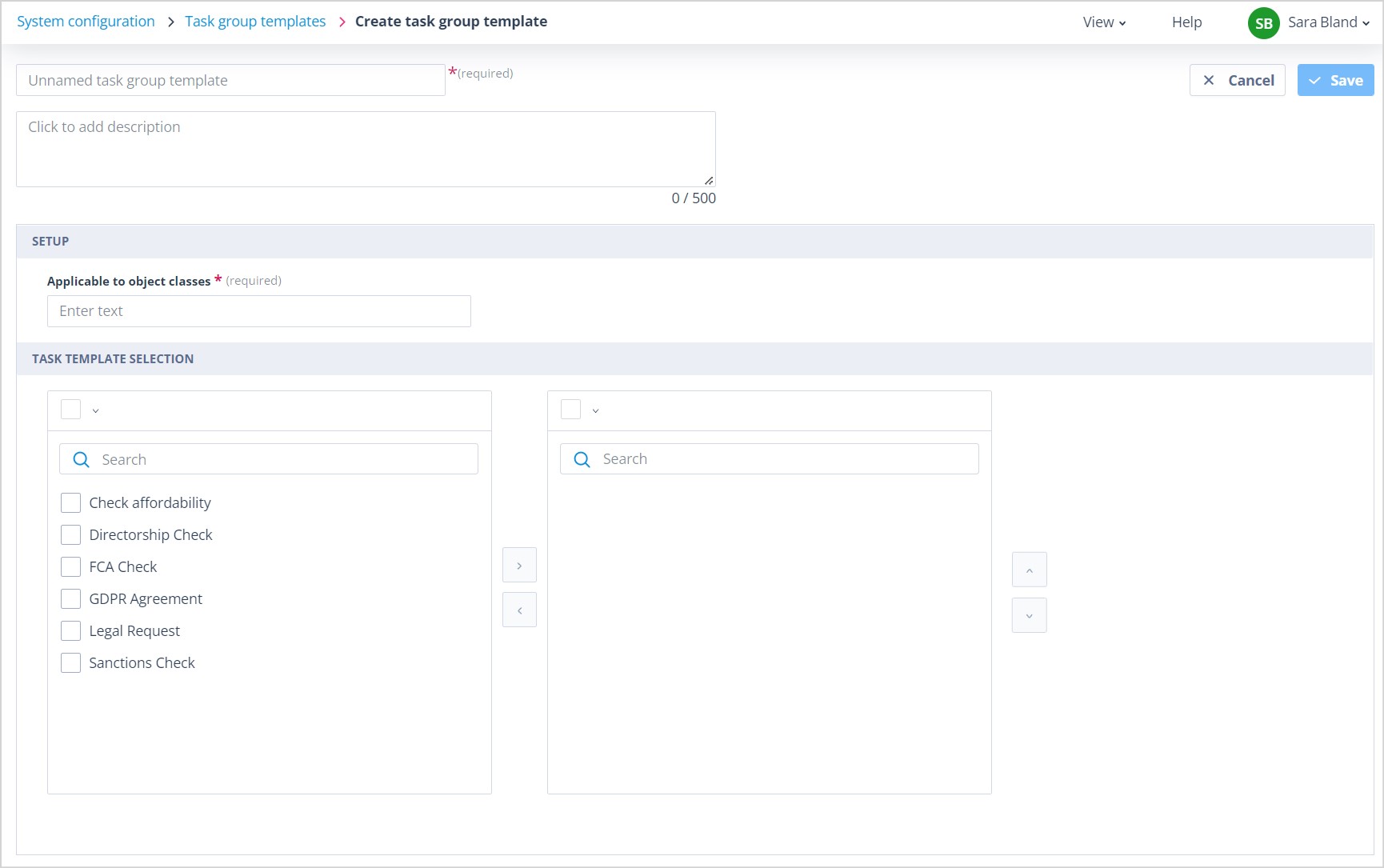Click the move-right arrow between lists

[519, 566]
